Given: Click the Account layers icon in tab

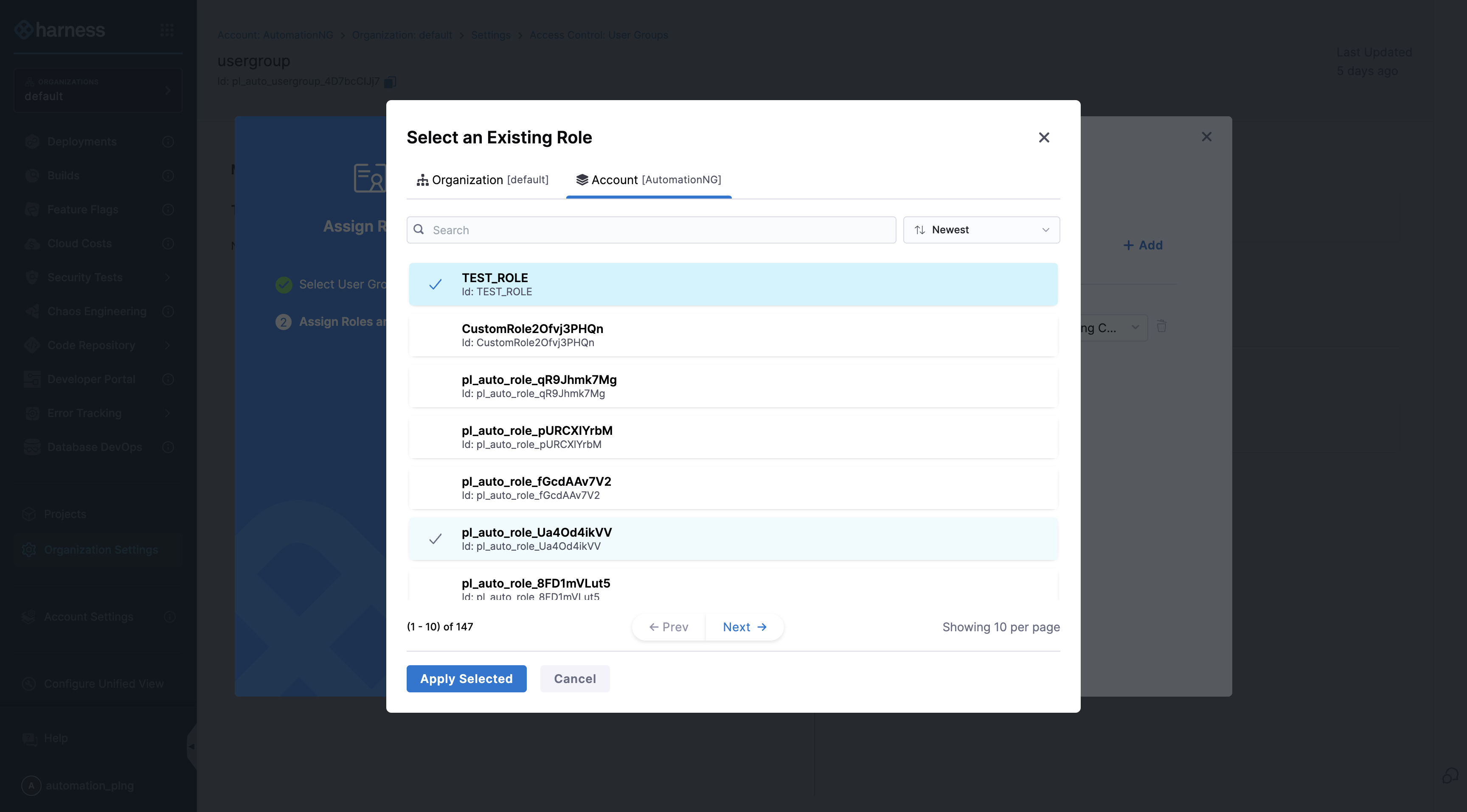Looking at the screenshot, I should (x=582, y=180).
